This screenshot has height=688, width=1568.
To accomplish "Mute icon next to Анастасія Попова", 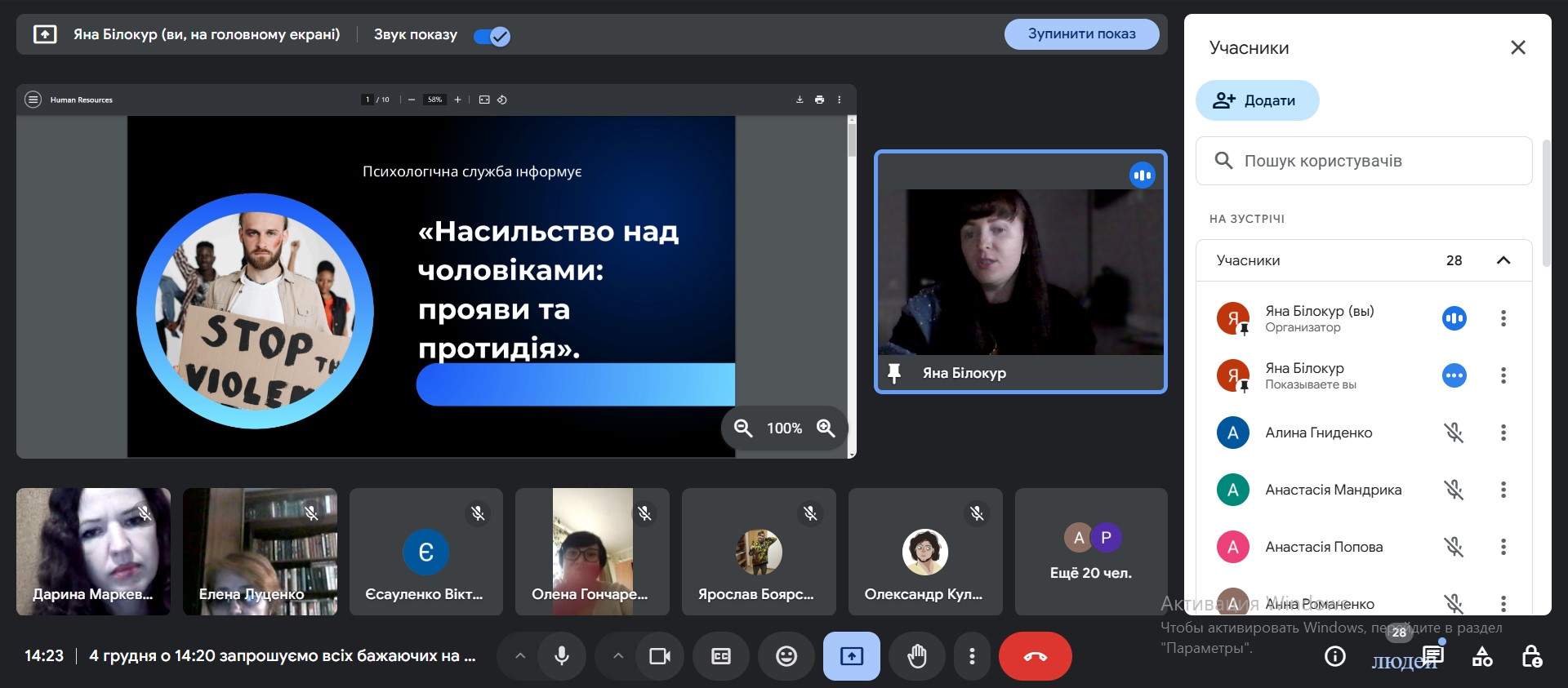I will click(x=1454, y=547).
